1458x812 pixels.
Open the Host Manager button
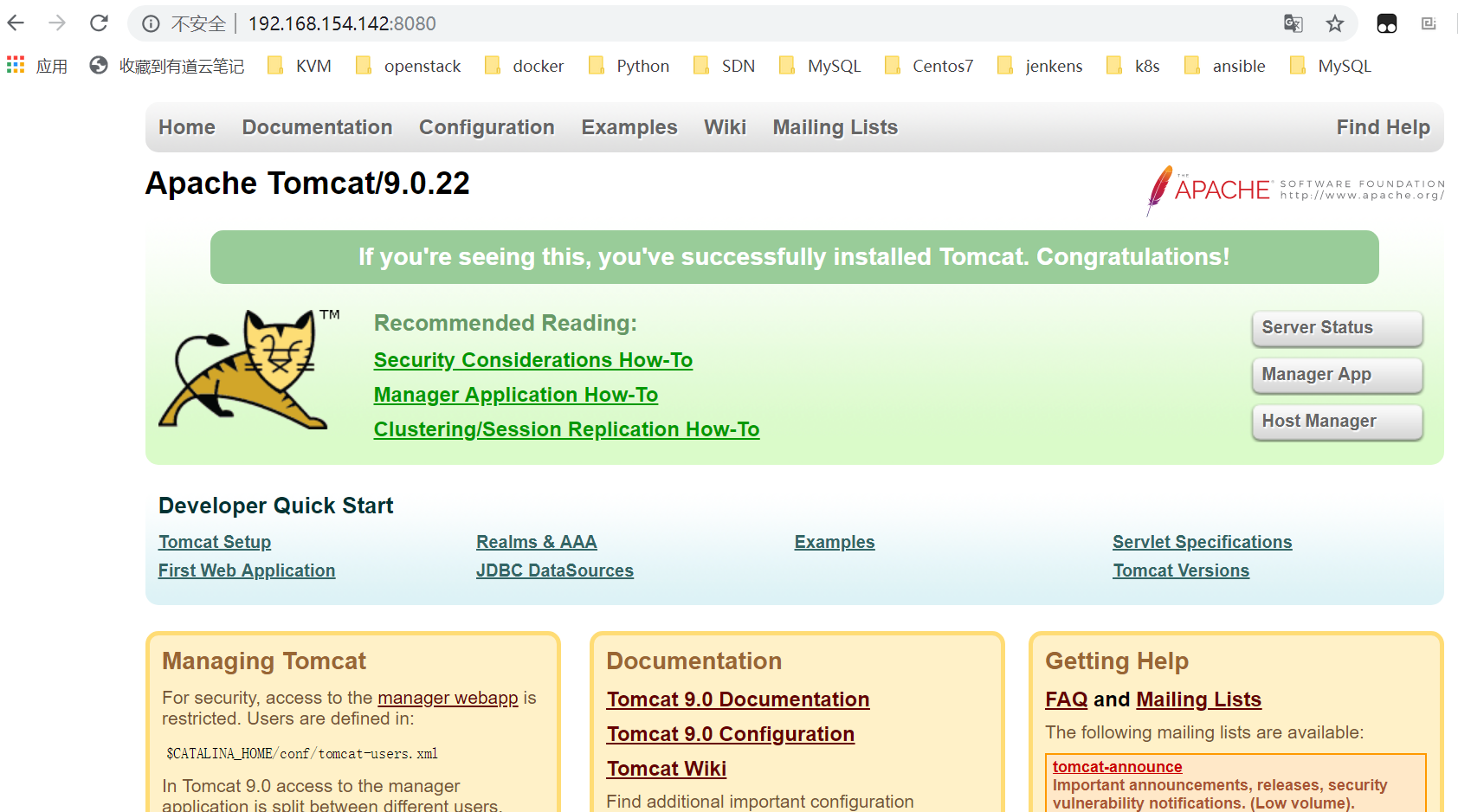[1338, 422]
